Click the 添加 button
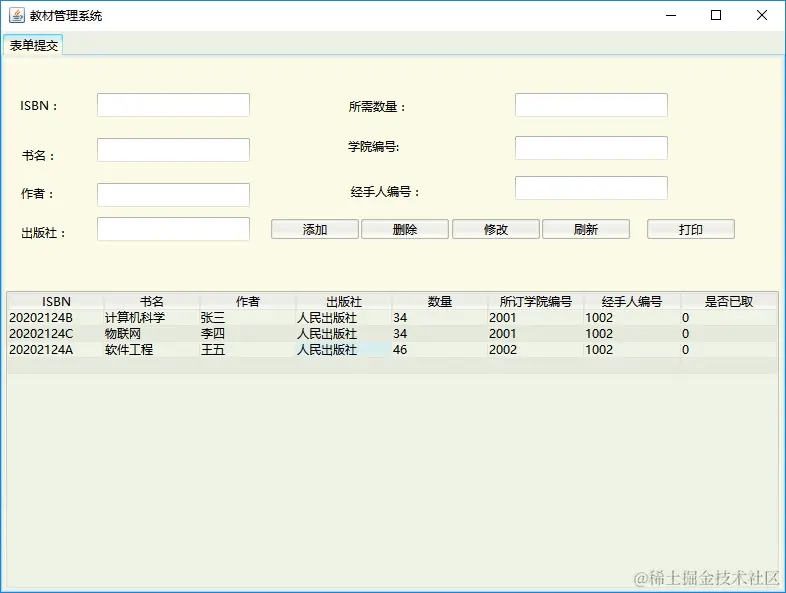 315,229
